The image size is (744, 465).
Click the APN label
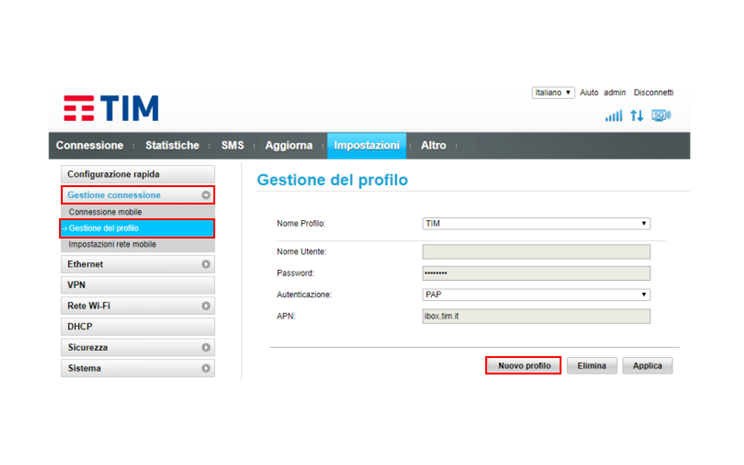pyautogui.click(x=286, y=316)
